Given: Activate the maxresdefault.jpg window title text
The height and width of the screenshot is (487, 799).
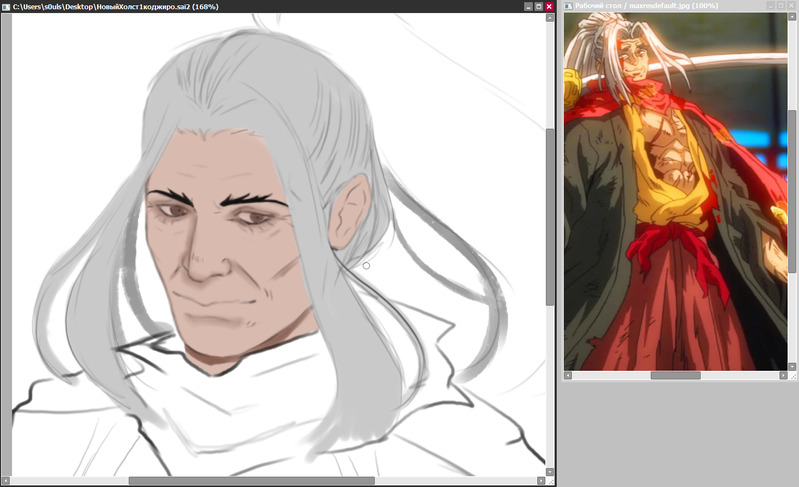Looking at the screenshot, I should (x=647, y=6).
